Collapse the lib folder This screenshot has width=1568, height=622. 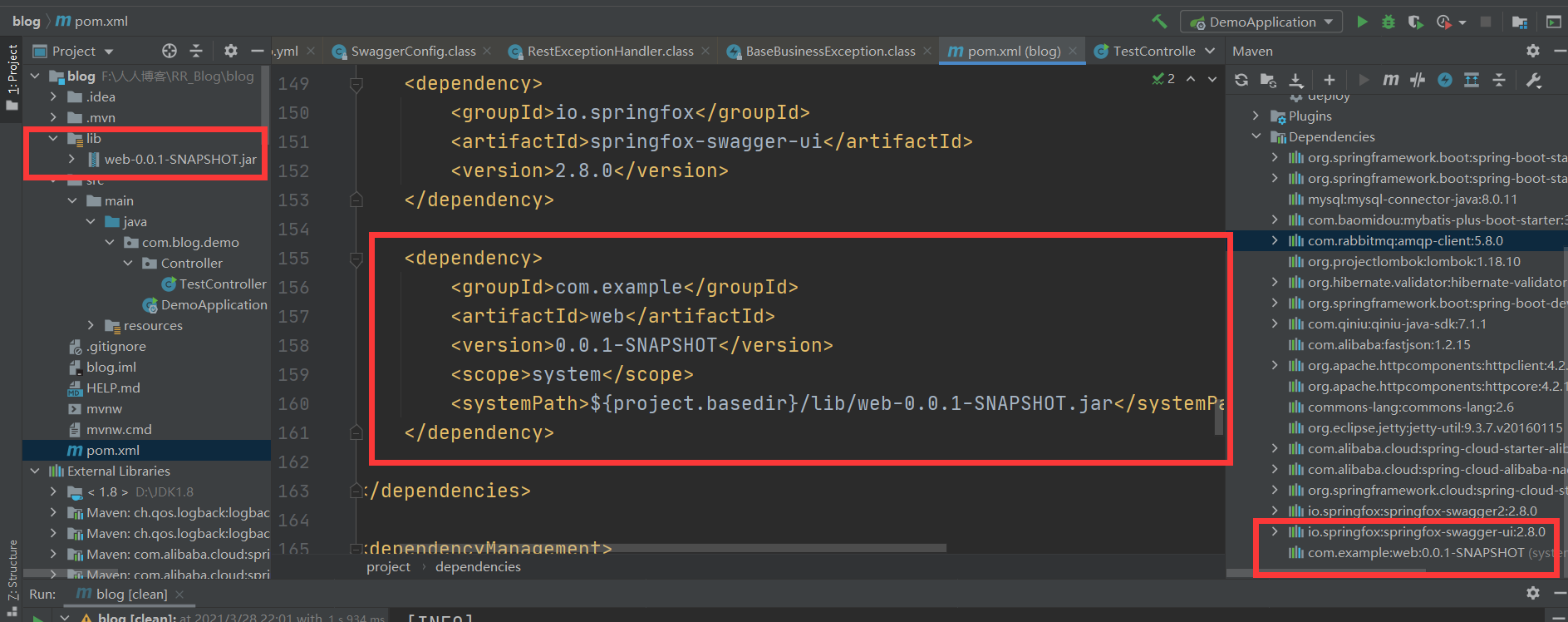(53, 138)
